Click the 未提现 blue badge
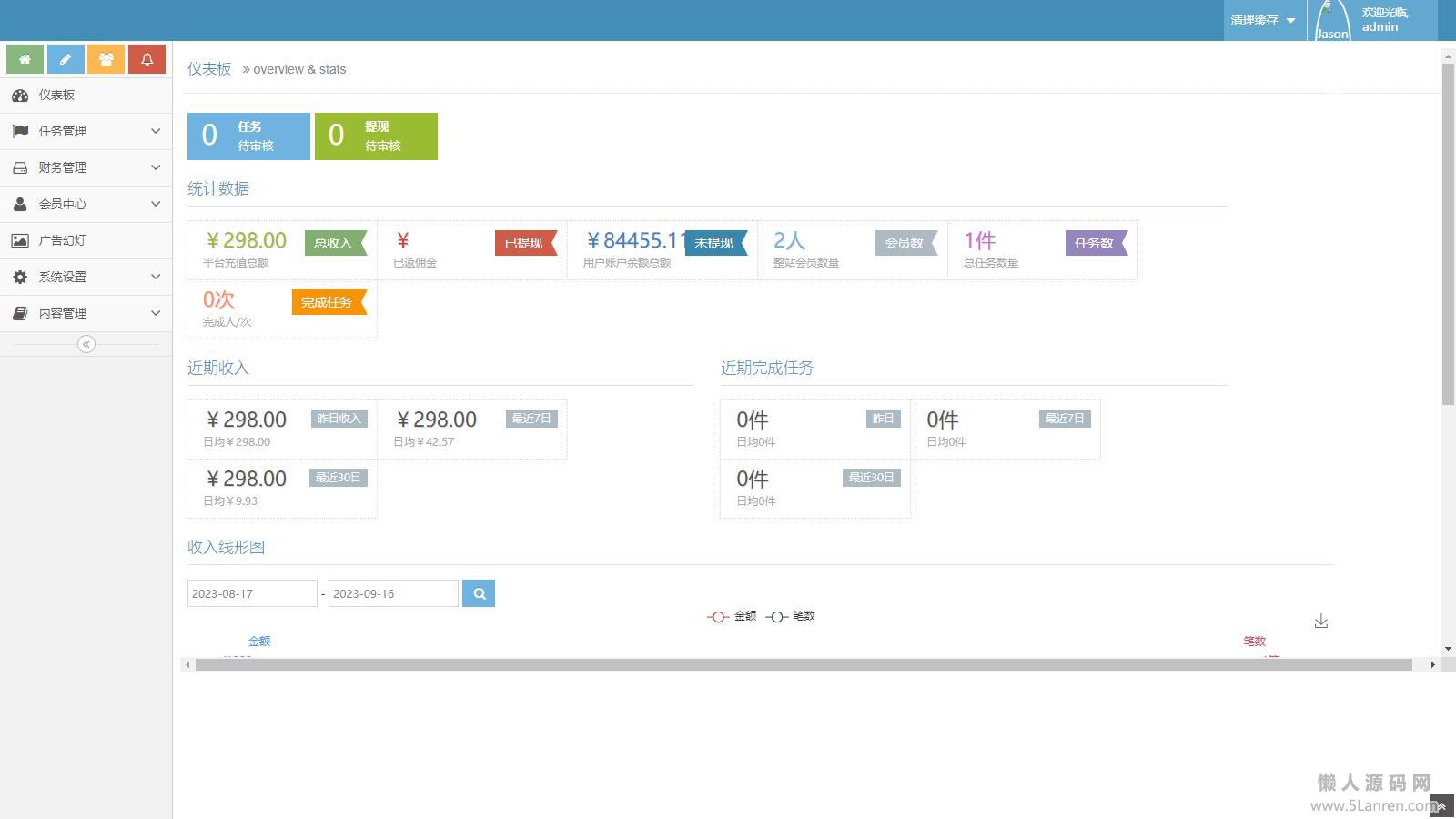Viewport: 1456px width, 819px height. (x=716, y=243)
